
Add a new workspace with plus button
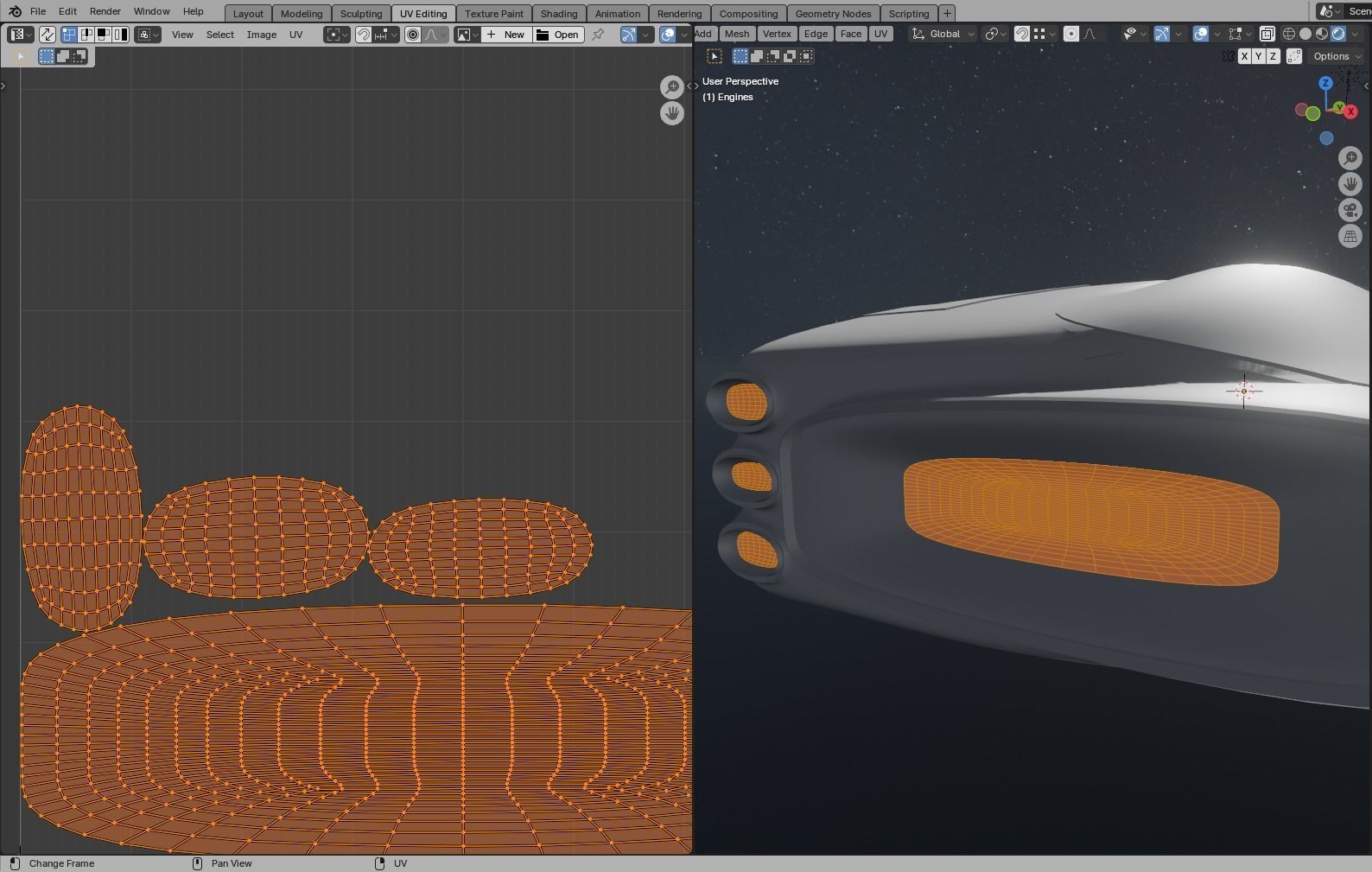point(947,14)
